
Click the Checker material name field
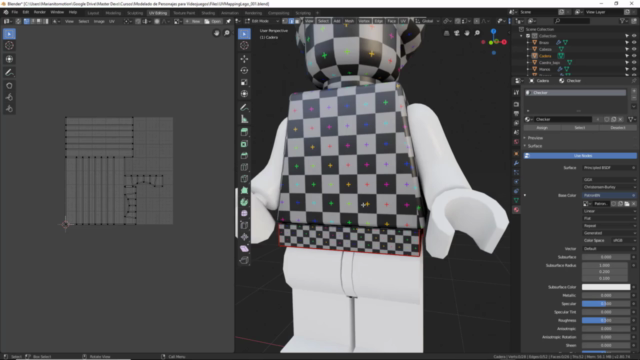[563, 119]
